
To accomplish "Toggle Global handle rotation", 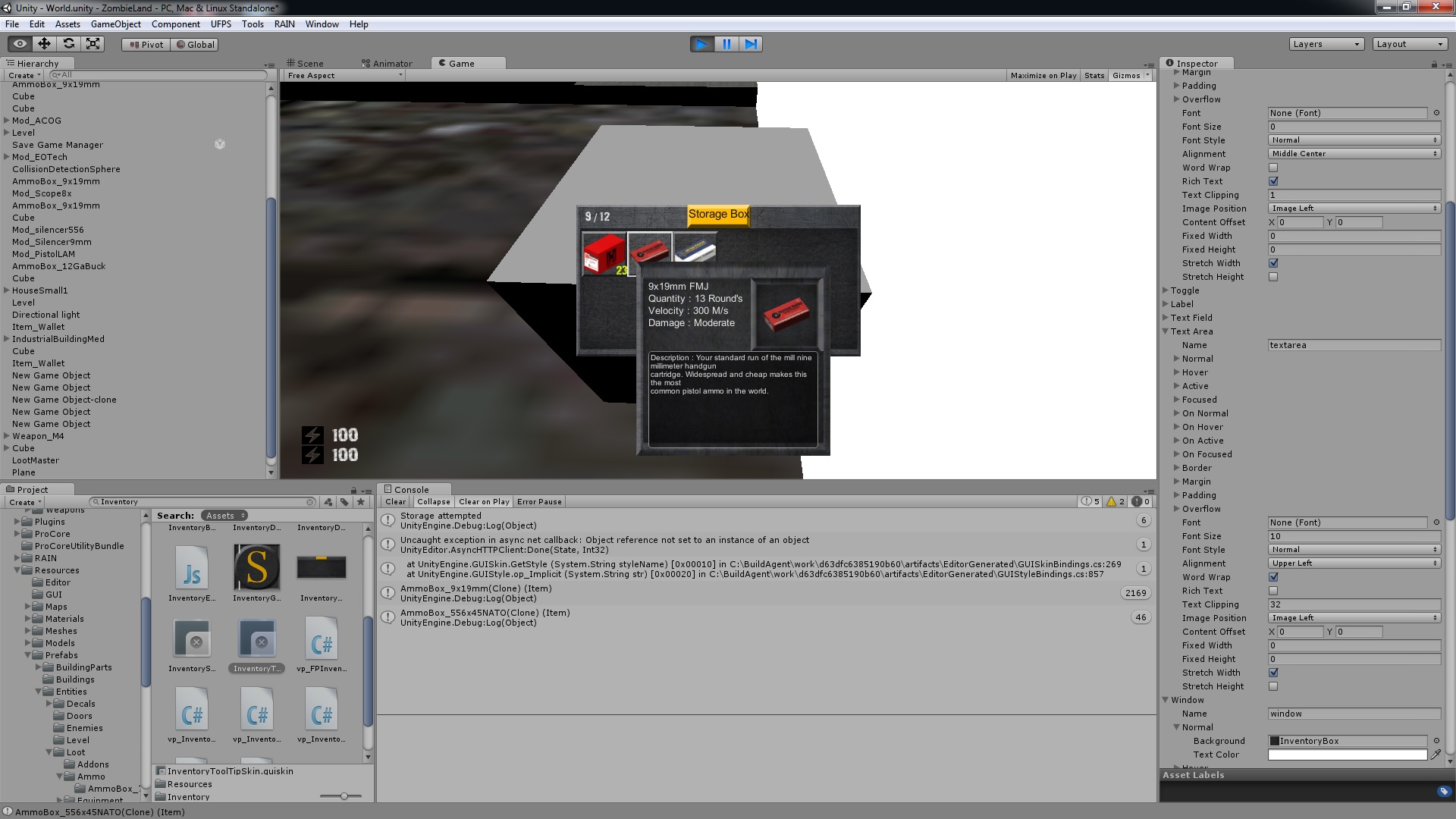I will point(196,45).
